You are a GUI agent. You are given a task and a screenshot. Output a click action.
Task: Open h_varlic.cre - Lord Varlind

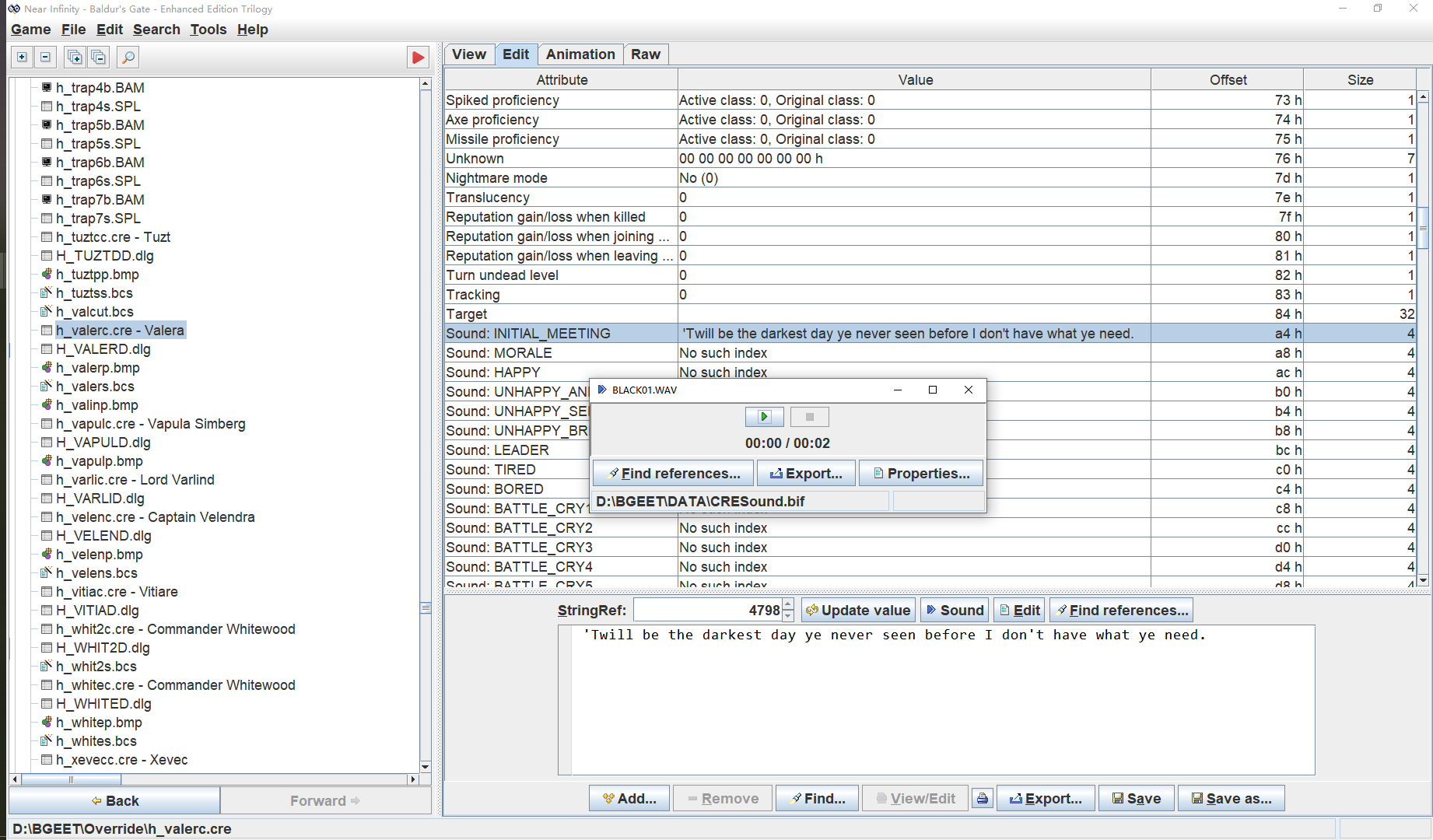[135, 480]
